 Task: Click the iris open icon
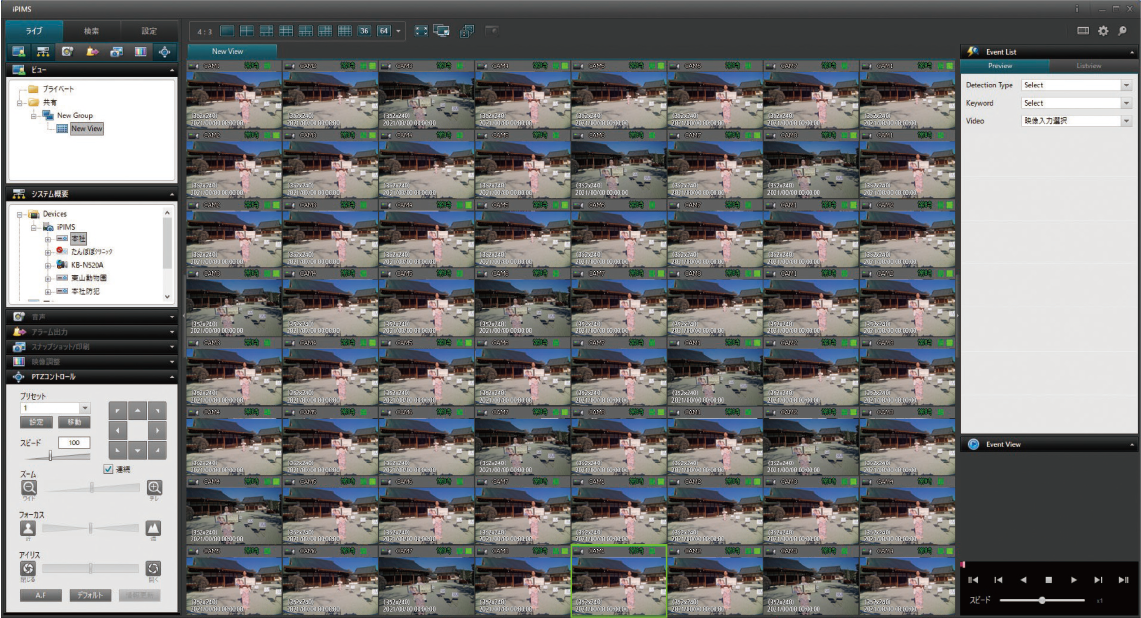[154, 569]
